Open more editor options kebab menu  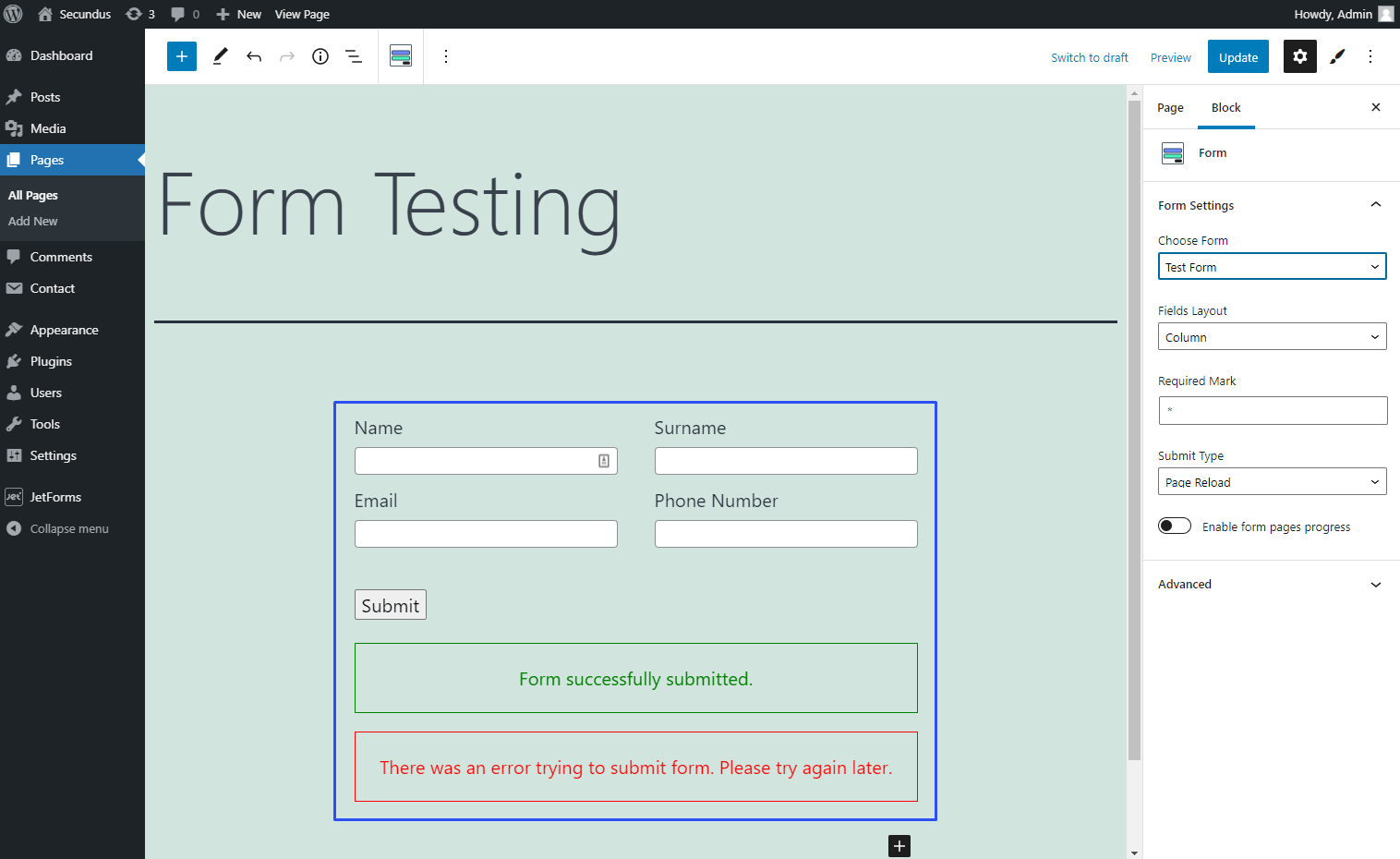point(1370,56)
